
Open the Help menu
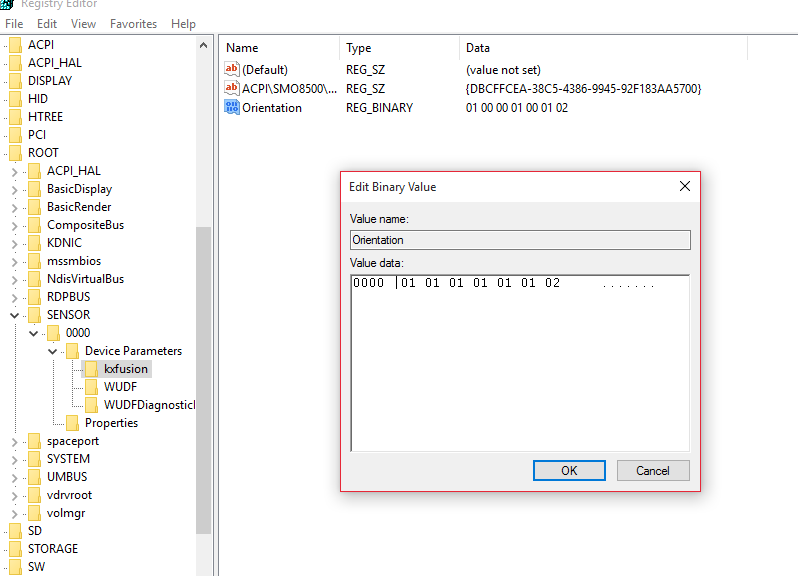(183, 24)
